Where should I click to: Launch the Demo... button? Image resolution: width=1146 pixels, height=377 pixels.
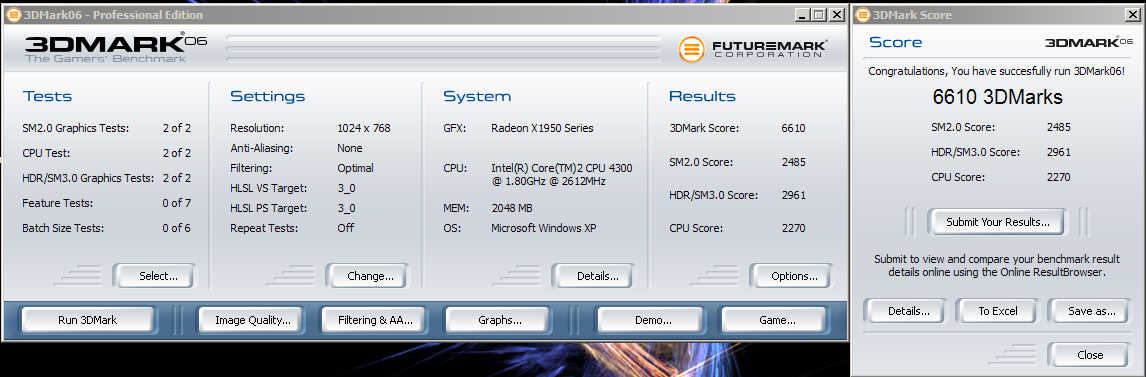click(649, 320)
